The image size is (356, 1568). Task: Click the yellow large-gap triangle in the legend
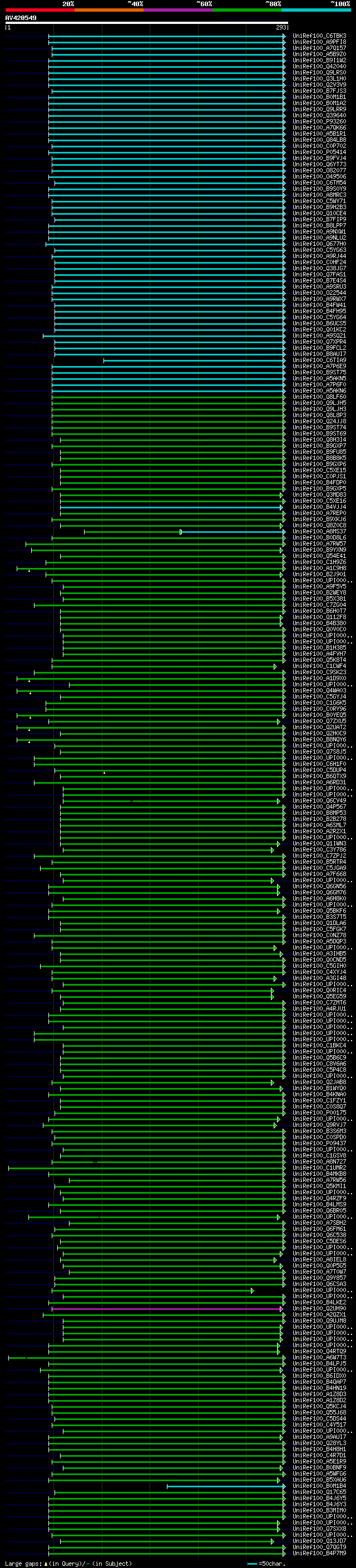46,1563
